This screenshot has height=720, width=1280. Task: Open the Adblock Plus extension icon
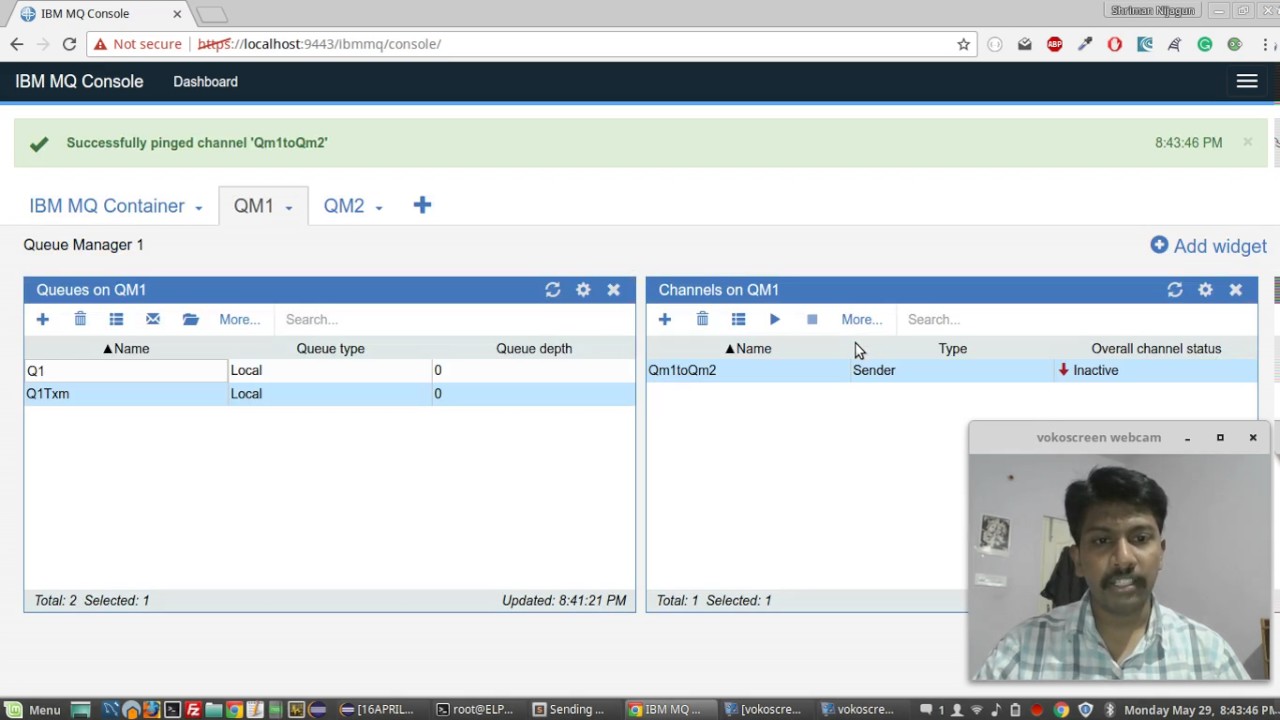tap(1055, 44)
